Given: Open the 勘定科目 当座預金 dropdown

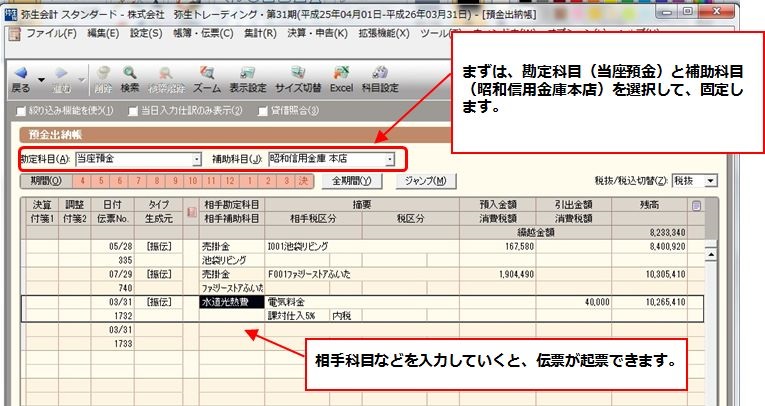Looking at the screenshot, I should 196,159.
